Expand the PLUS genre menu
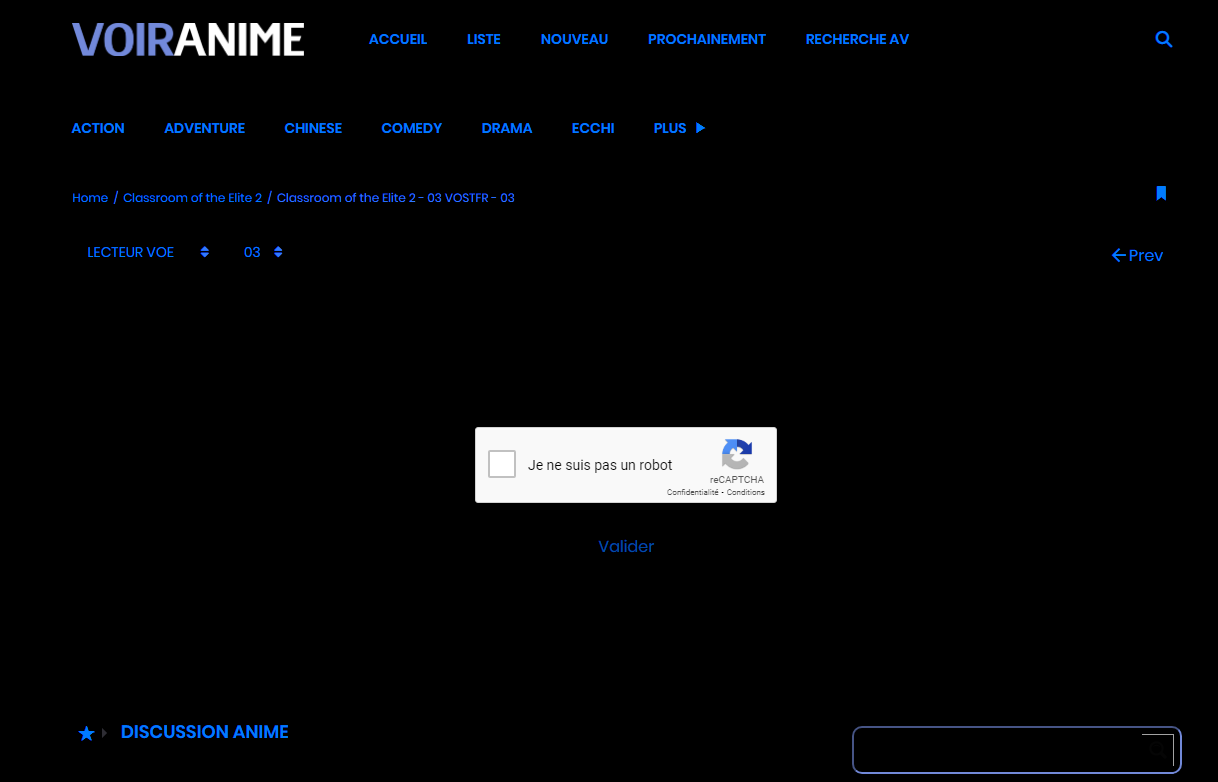 tap(679, 128)
